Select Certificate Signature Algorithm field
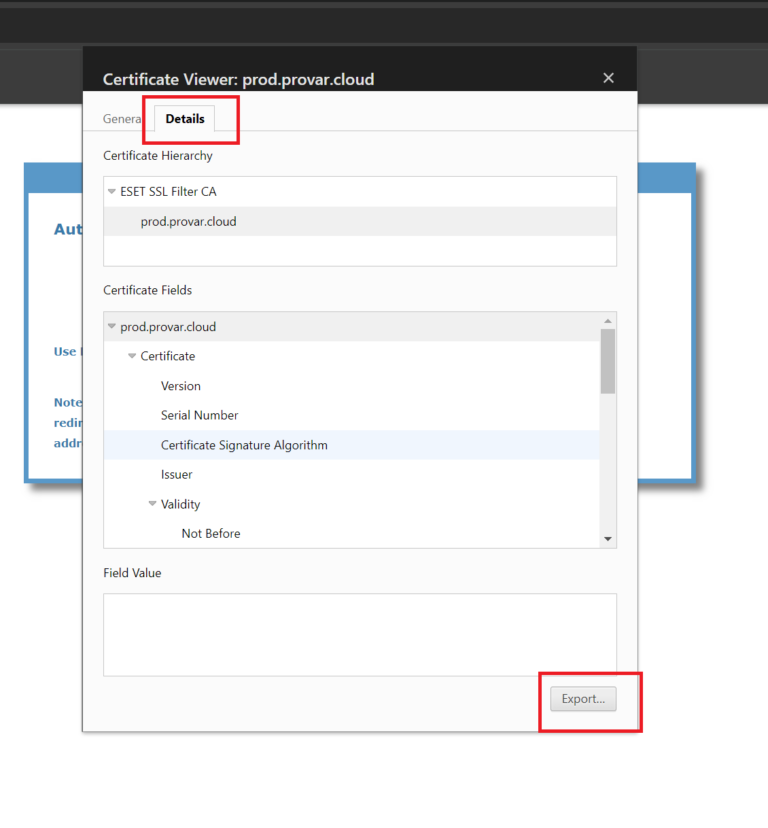The height and width of the screenshot is (828, 768). (244, 445)
